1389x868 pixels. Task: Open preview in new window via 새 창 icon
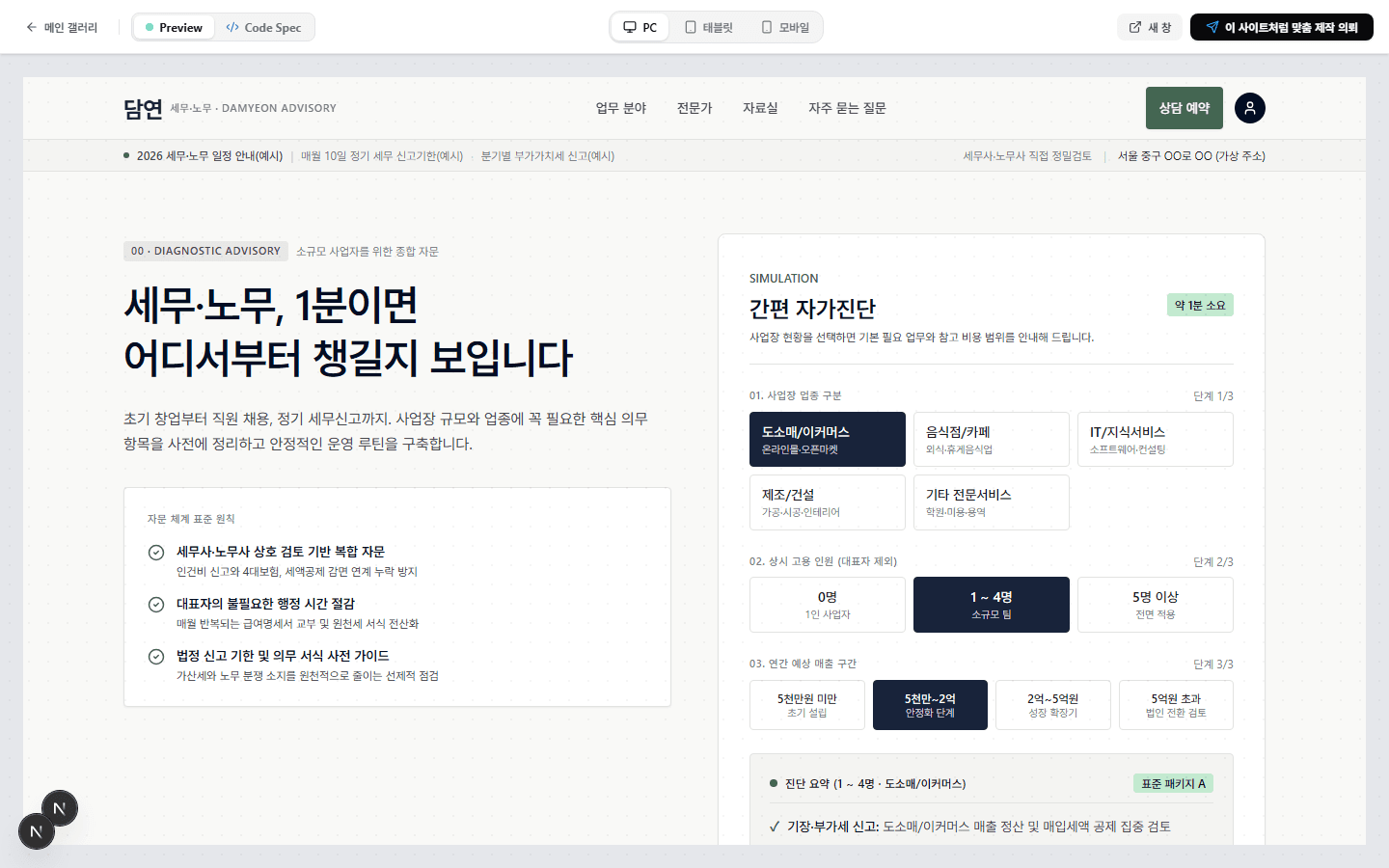(1135, 27)
